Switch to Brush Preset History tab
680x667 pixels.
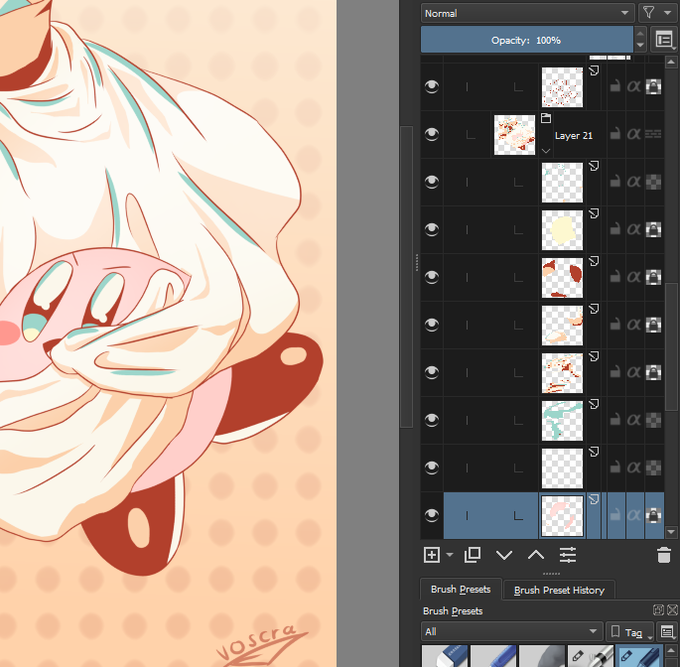(559, 590)
